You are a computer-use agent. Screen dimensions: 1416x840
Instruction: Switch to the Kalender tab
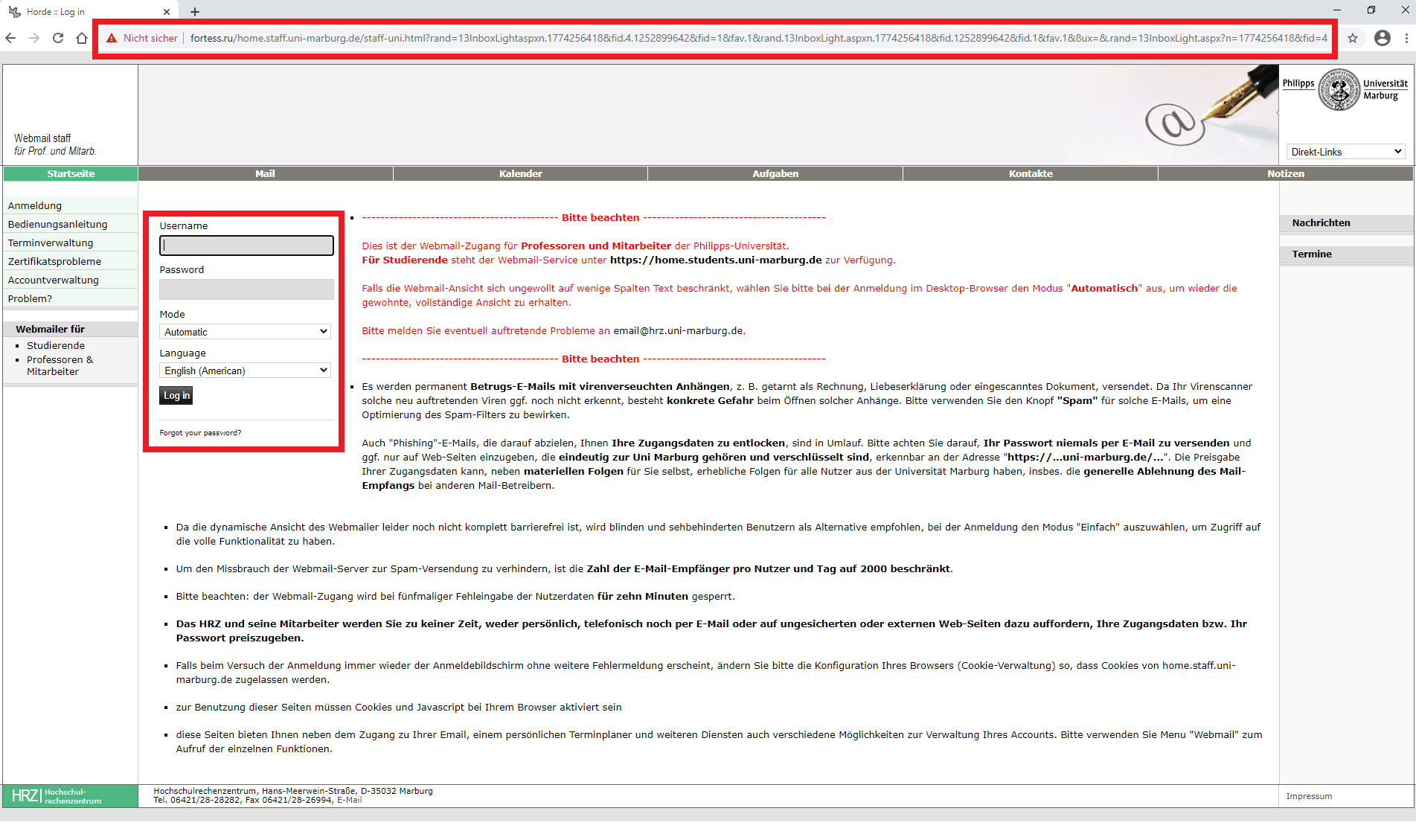(521, 174)
